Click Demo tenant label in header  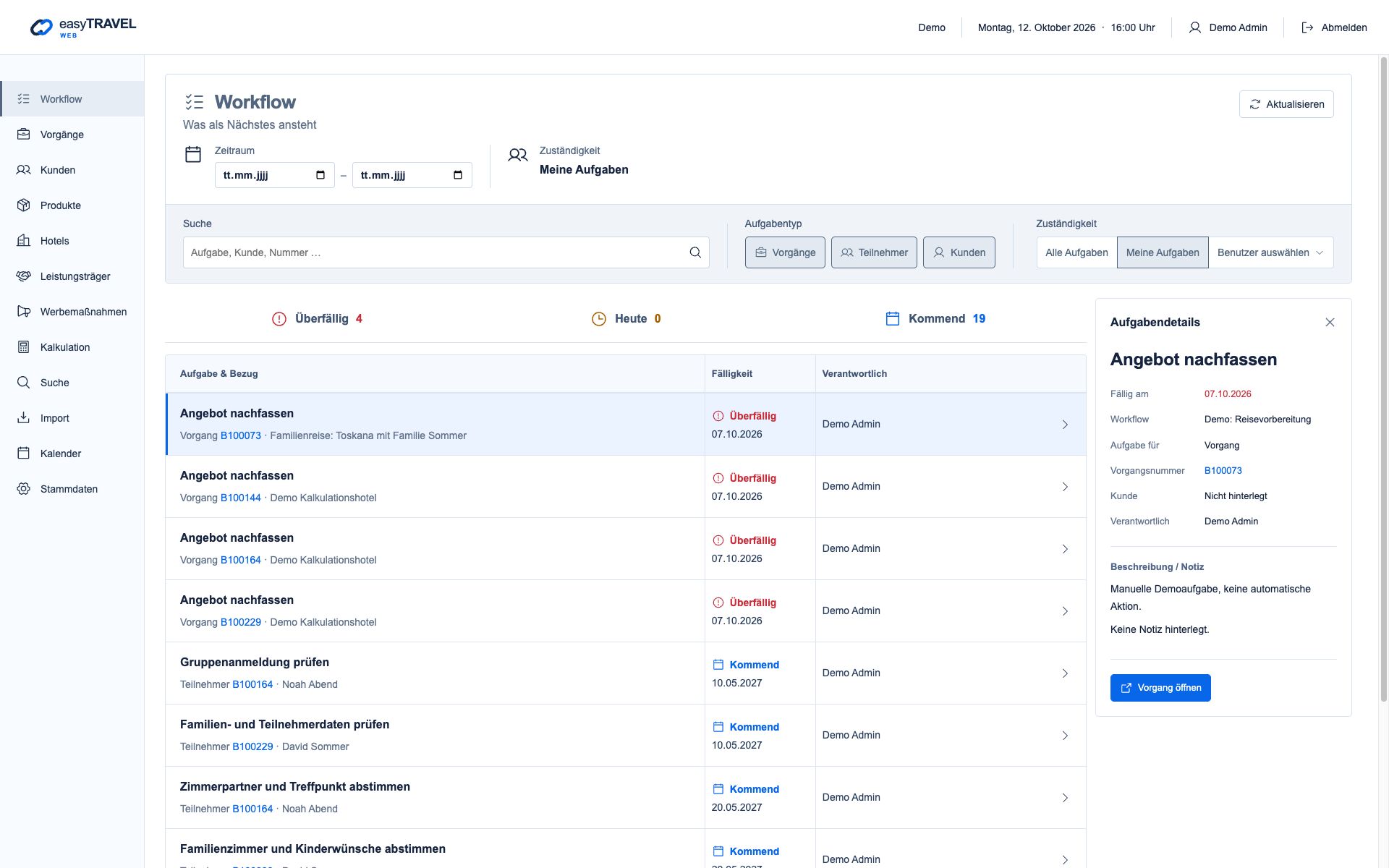(932, 27)
